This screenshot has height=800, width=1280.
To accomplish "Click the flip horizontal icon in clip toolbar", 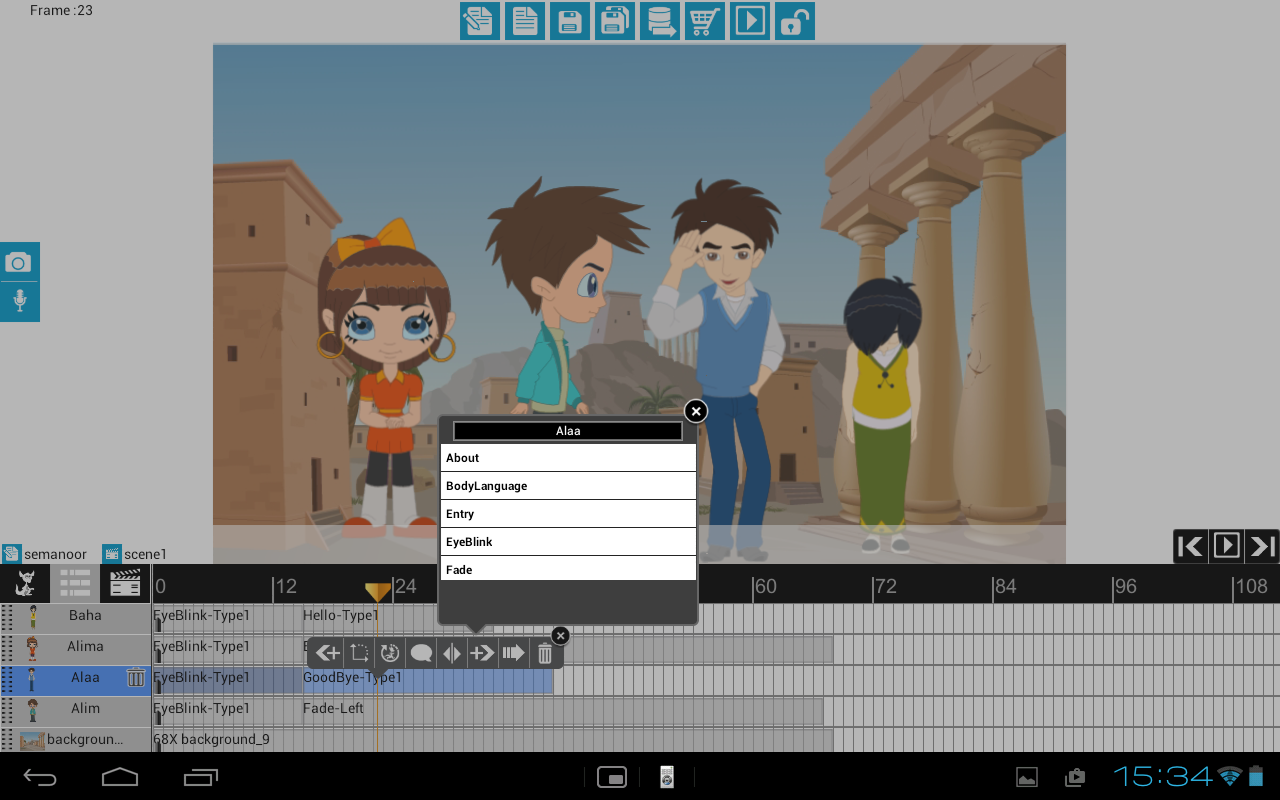I will [x=452, y=653].
